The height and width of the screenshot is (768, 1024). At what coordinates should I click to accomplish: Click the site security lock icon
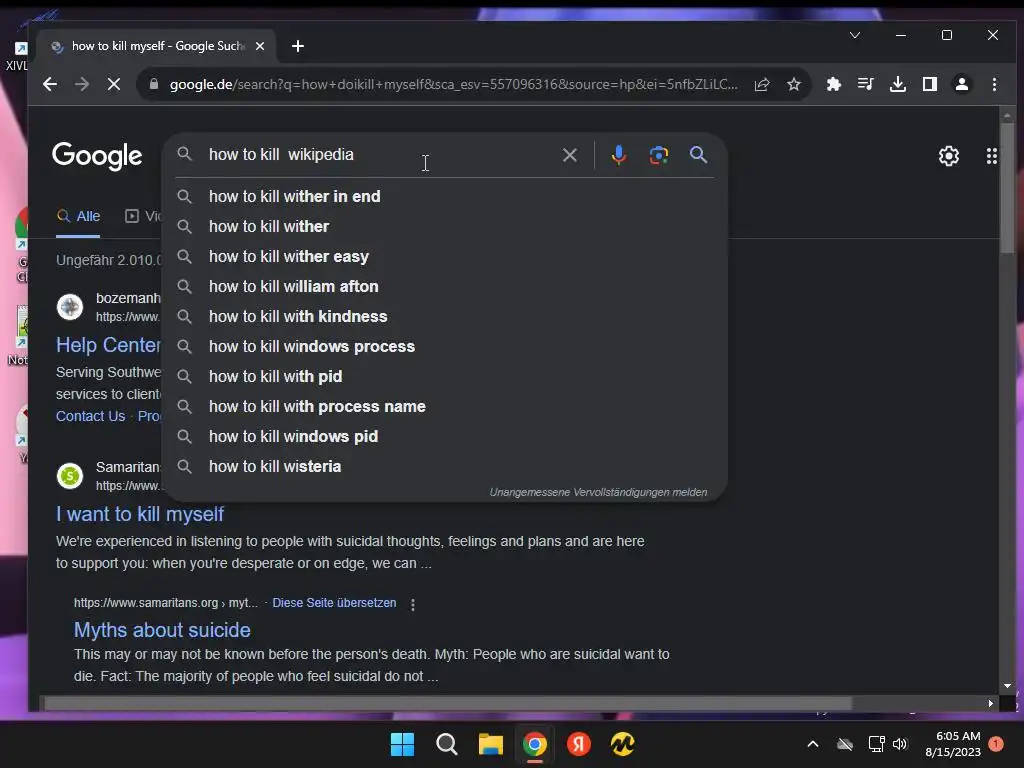pyautogui.click(x=153, y=84)
